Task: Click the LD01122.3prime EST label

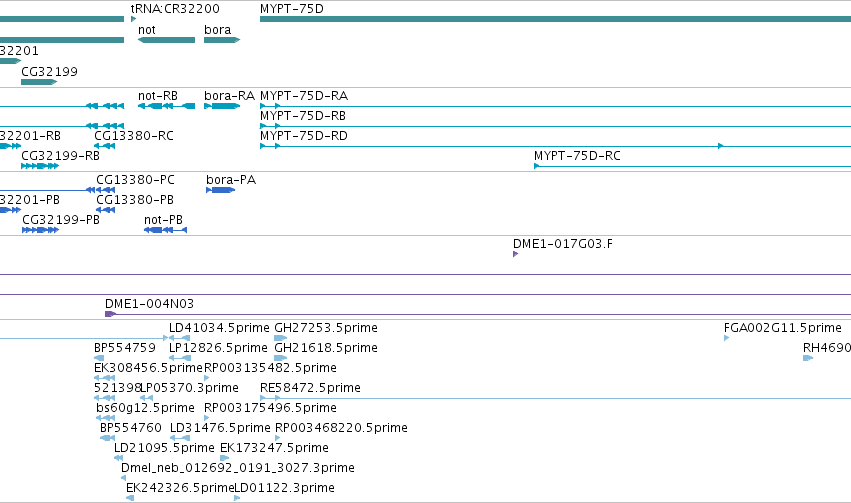Action: pos(284,488)
